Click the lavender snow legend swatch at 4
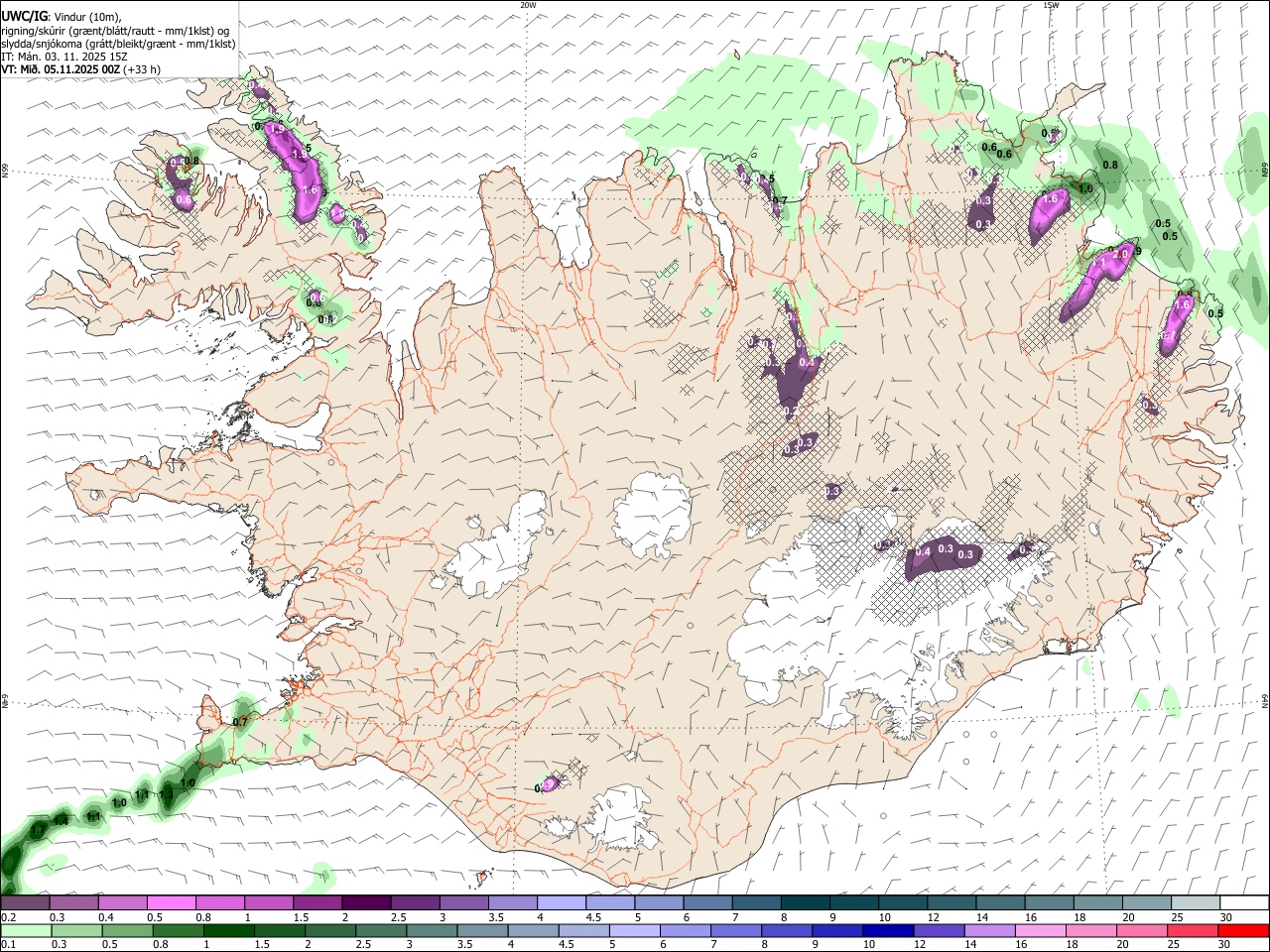The width and height of the screenshot is (1270, 952). click(561, 903)
